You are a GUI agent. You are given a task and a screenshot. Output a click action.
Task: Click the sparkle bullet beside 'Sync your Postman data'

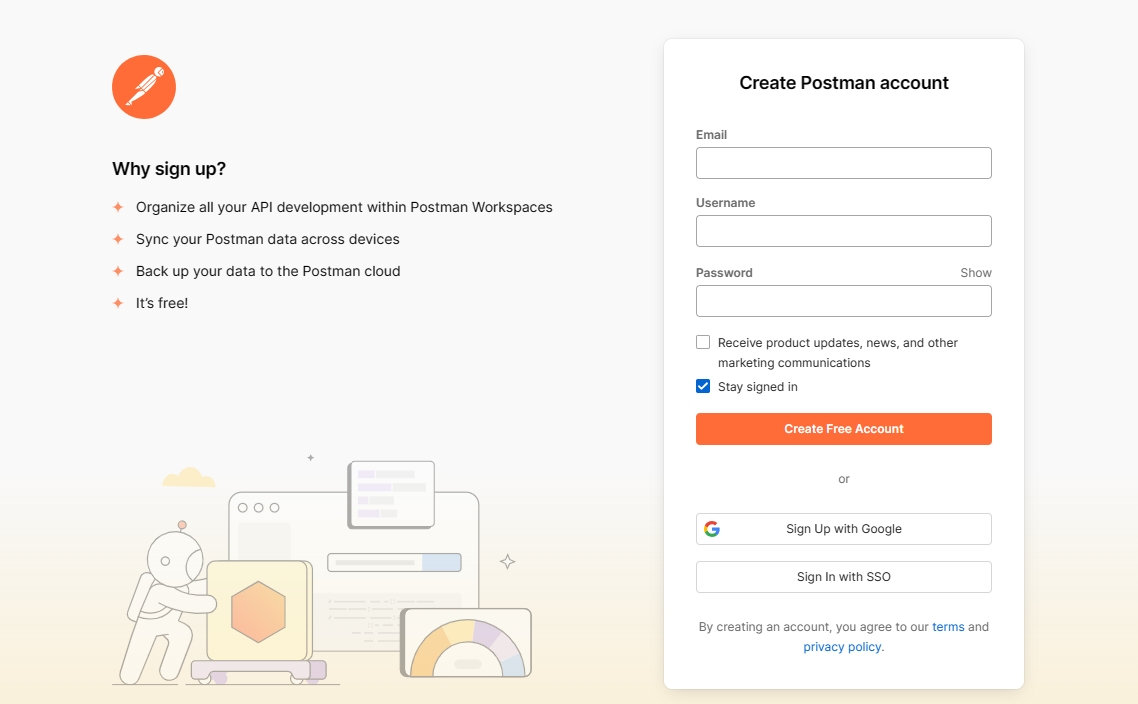[118, 239]
